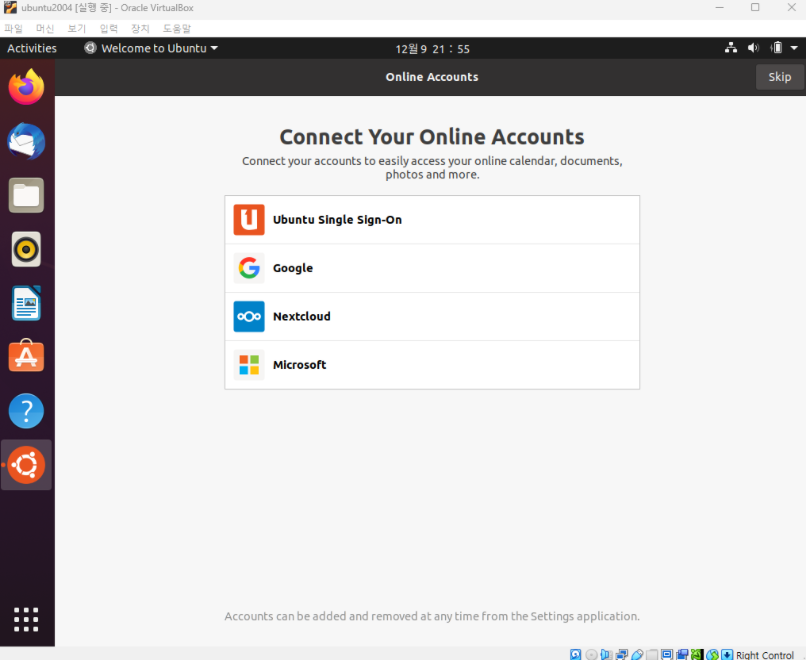
Task: Launch Thunderbird mail from the dock
Action: (26, 141)
